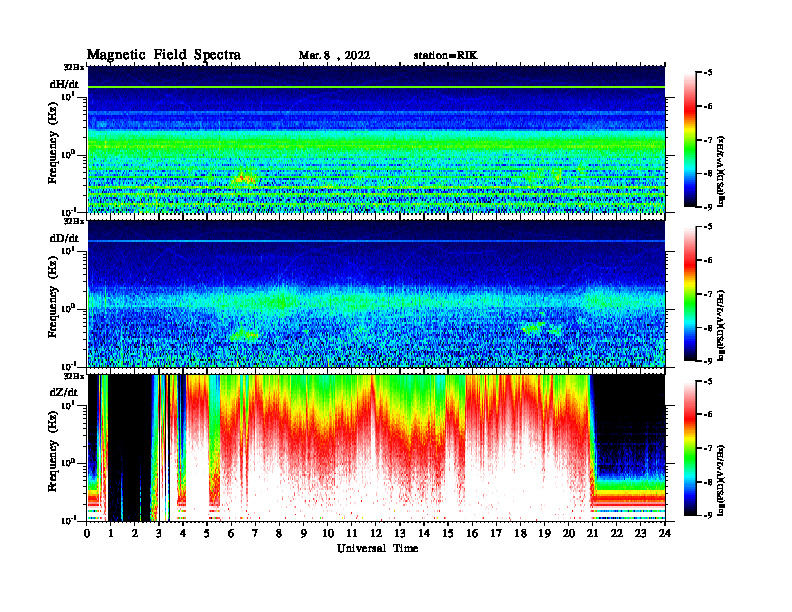This screenshot has height=612, width=792.
Task: Click hour 12 on the Universal Time axis
Action: click(x=376, y=533)
